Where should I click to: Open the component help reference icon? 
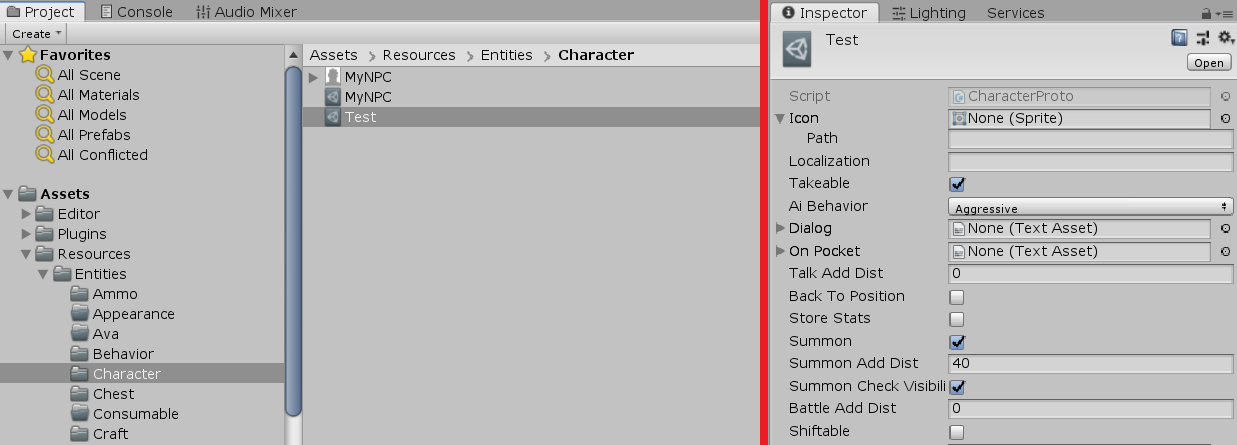pos(1180,38)
